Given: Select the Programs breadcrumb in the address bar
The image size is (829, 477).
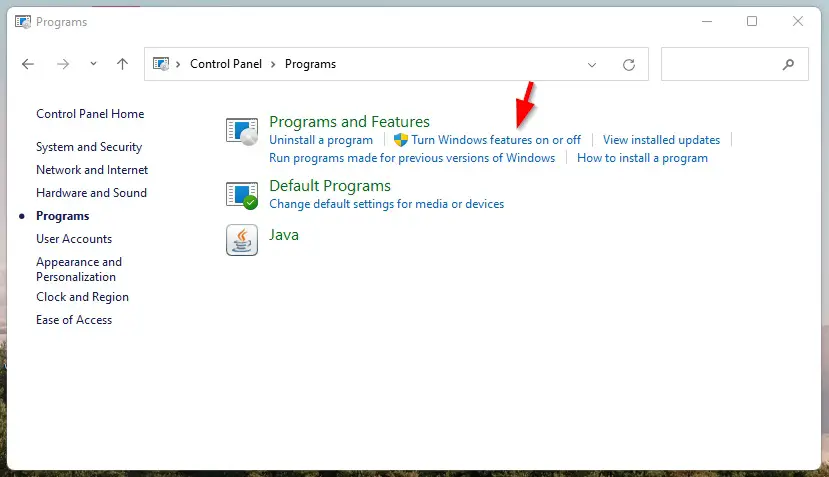Looking at the screenshot, I should click(310, 64).
